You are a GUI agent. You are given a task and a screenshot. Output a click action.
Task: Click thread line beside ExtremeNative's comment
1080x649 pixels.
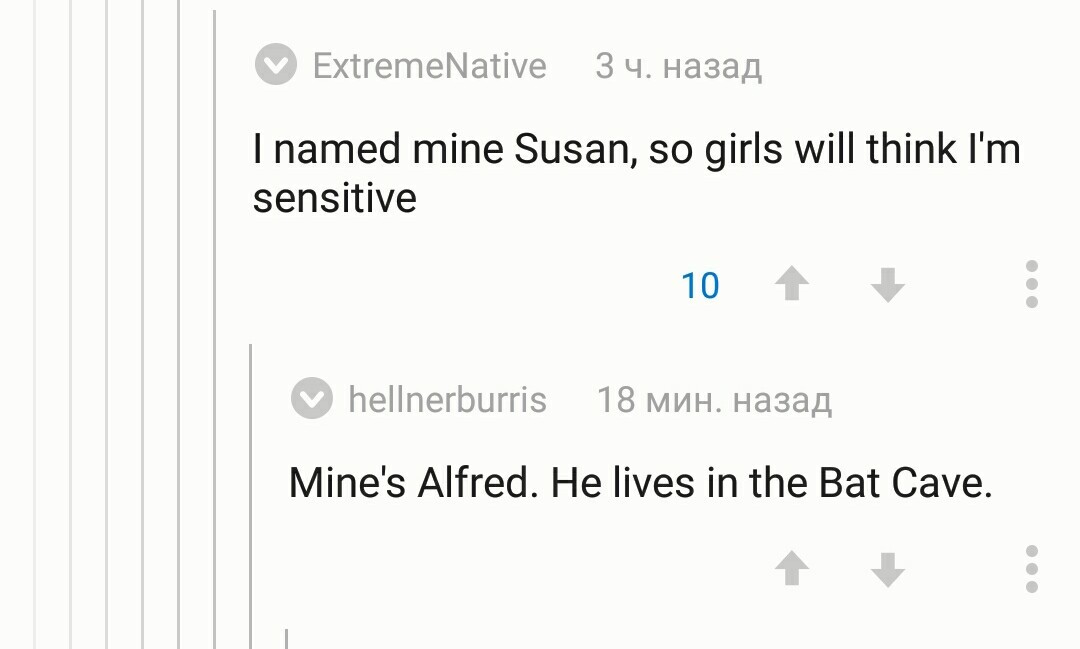(x=215, y=300)
